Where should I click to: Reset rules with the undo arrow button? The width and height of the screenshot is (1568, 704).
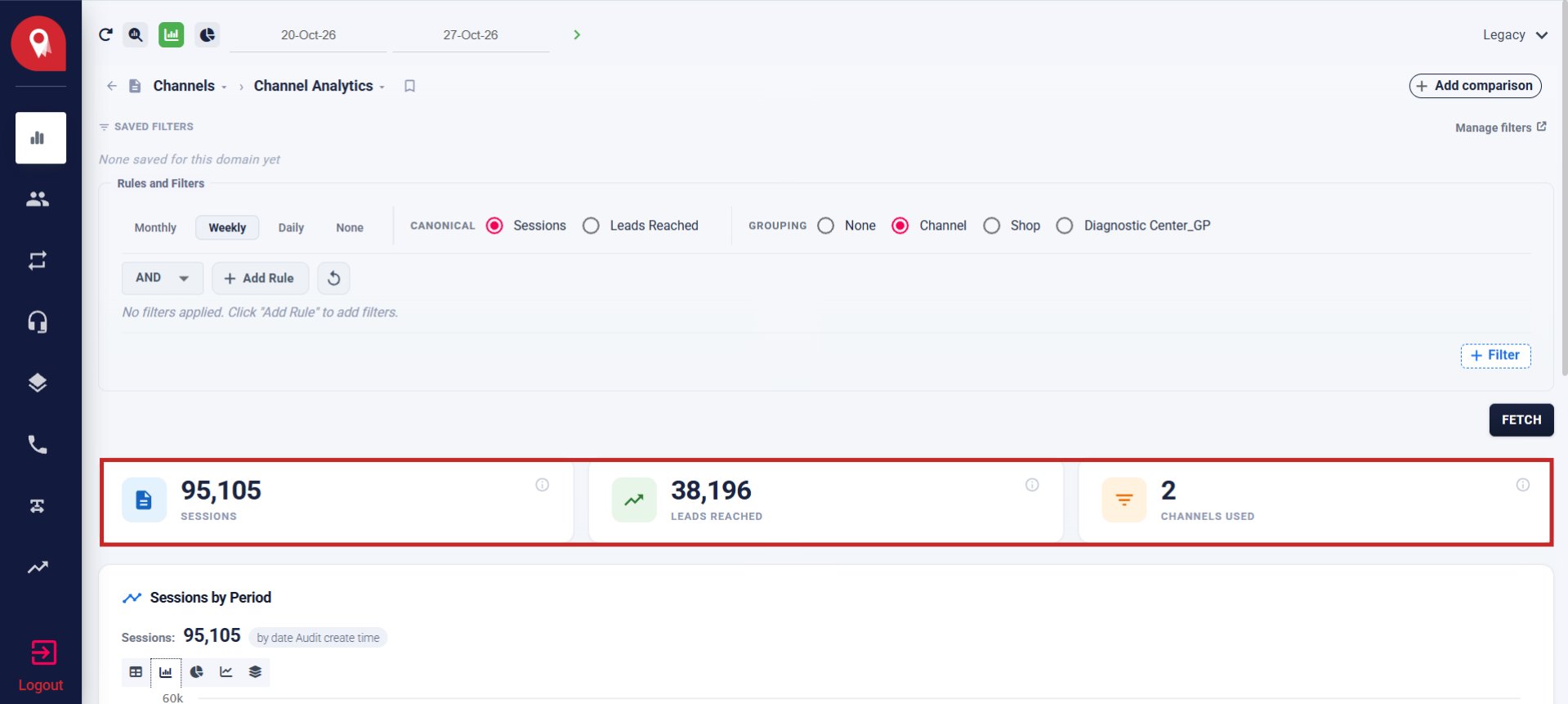(333, 278)
